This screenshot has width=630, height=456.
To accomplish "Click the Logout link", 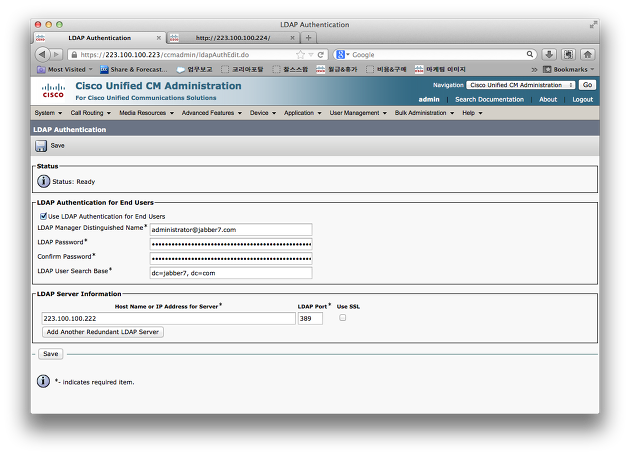I will point(583,99).
